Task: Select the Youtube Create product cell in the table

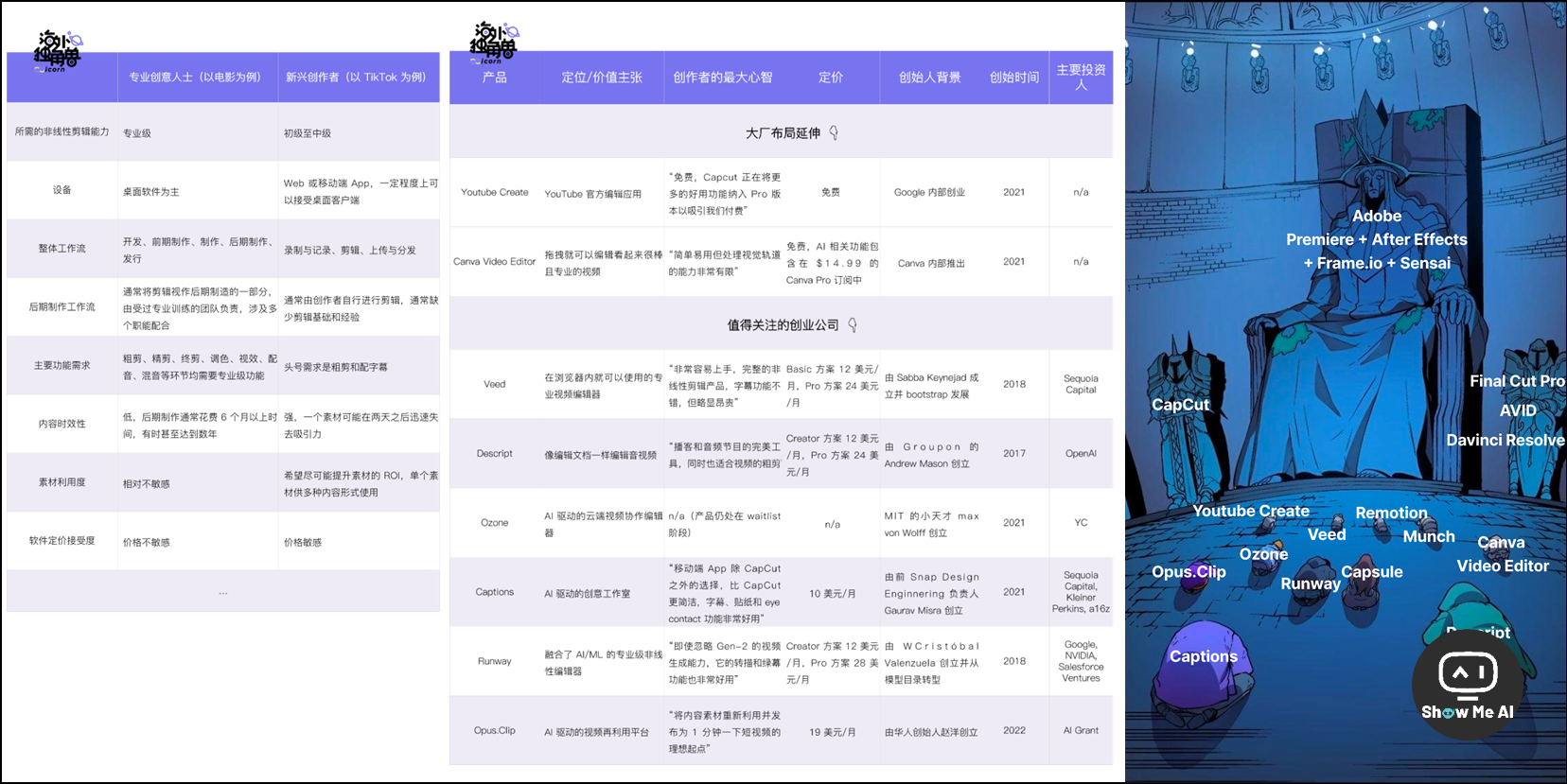Action: point(495,192)
